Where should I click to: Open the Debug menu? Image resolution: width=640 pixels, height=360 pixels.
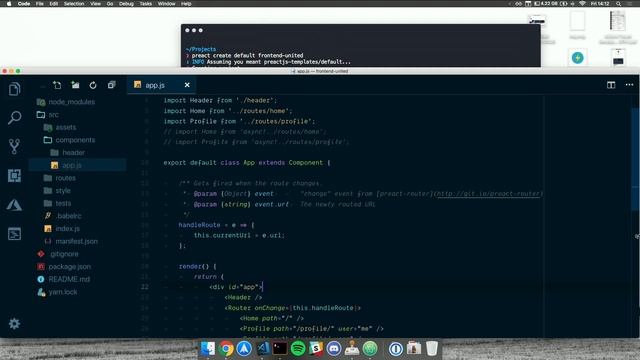(126, 4)
